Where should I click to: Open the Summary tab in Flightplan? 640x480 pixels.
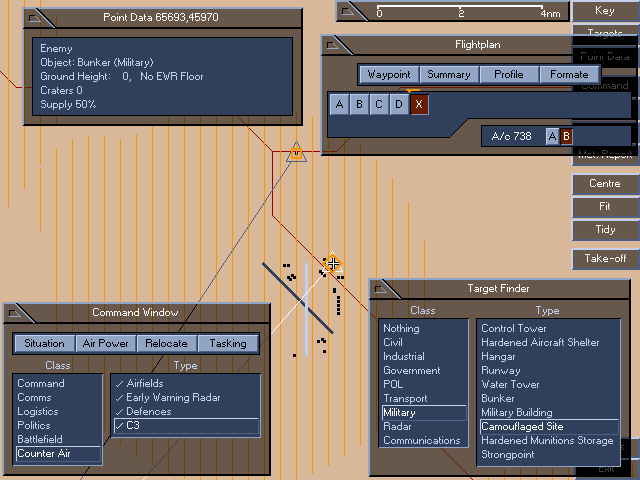[x=449, y=75]
